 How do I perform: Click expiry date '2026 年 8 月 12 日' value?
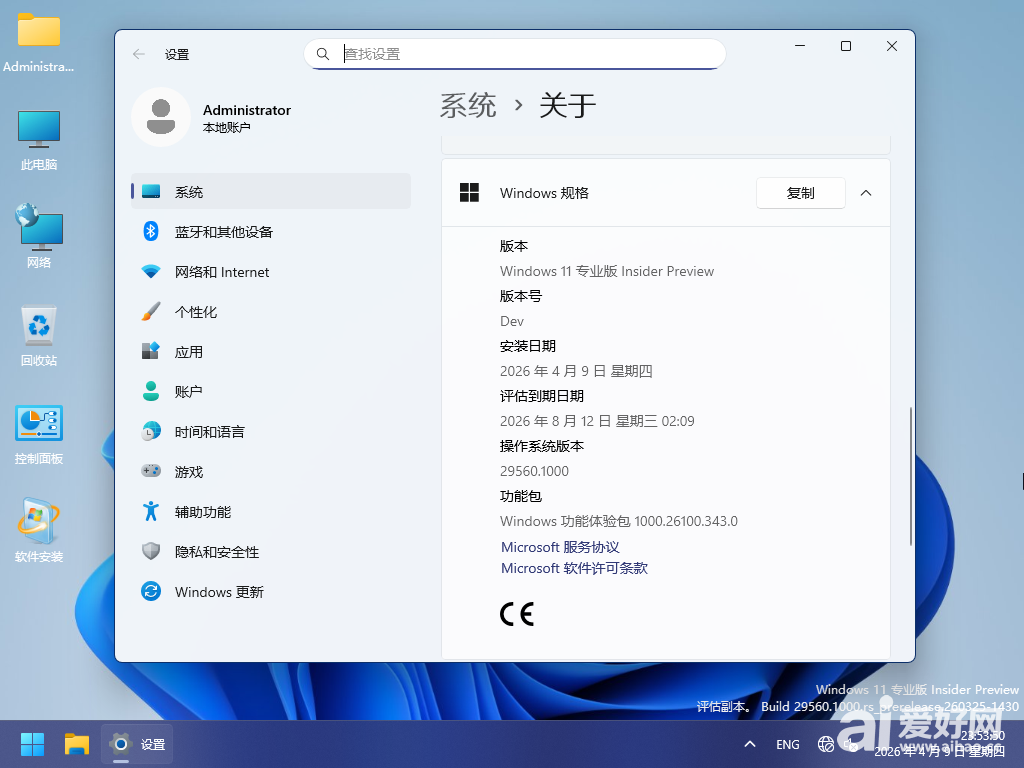(597, 421)
